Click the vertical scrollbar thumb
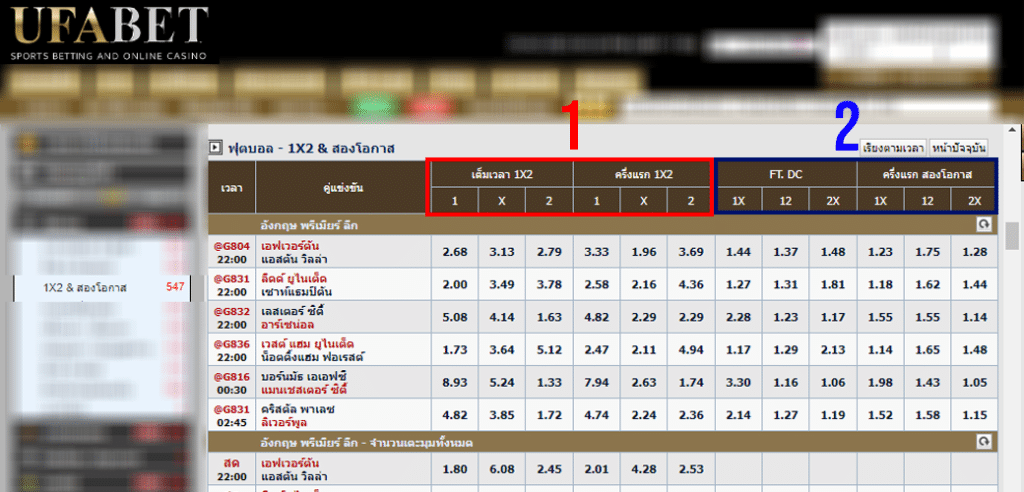 coord(1013,235)
